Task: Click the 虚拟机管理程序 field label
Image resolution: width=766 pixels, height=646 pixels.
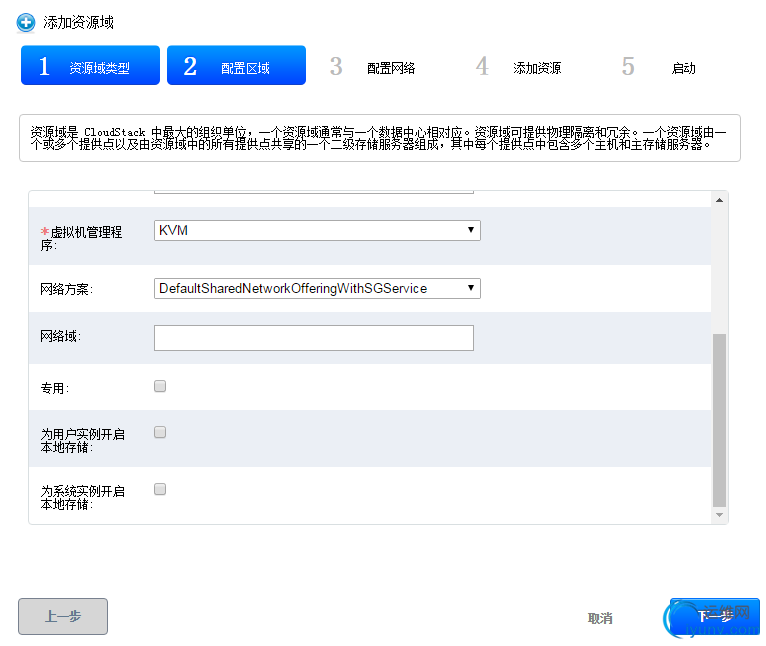Action: [81, 238]
